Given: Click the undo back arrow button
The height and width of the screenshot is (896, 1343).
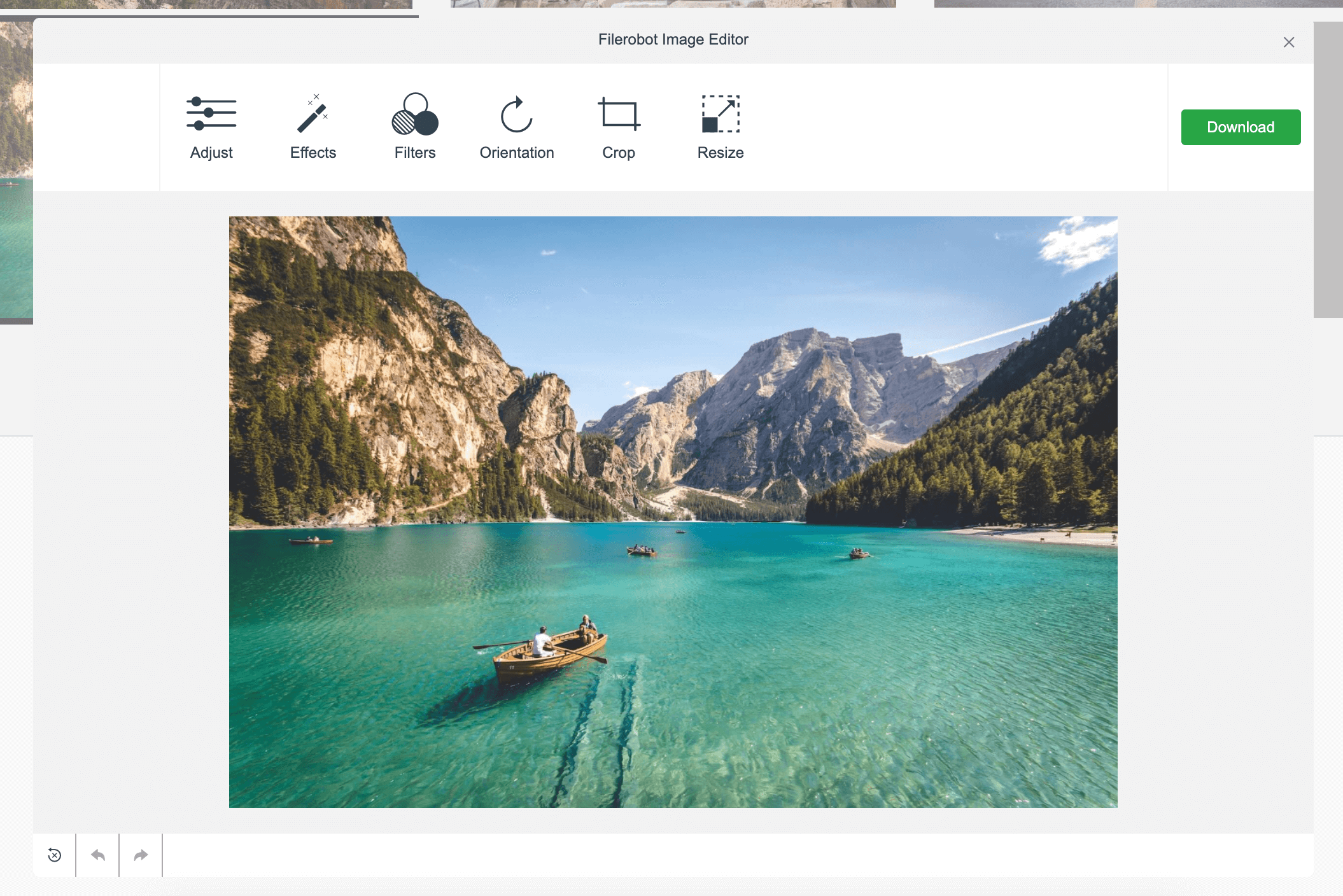Looking at the screenshot, I should tap(97, 855).
